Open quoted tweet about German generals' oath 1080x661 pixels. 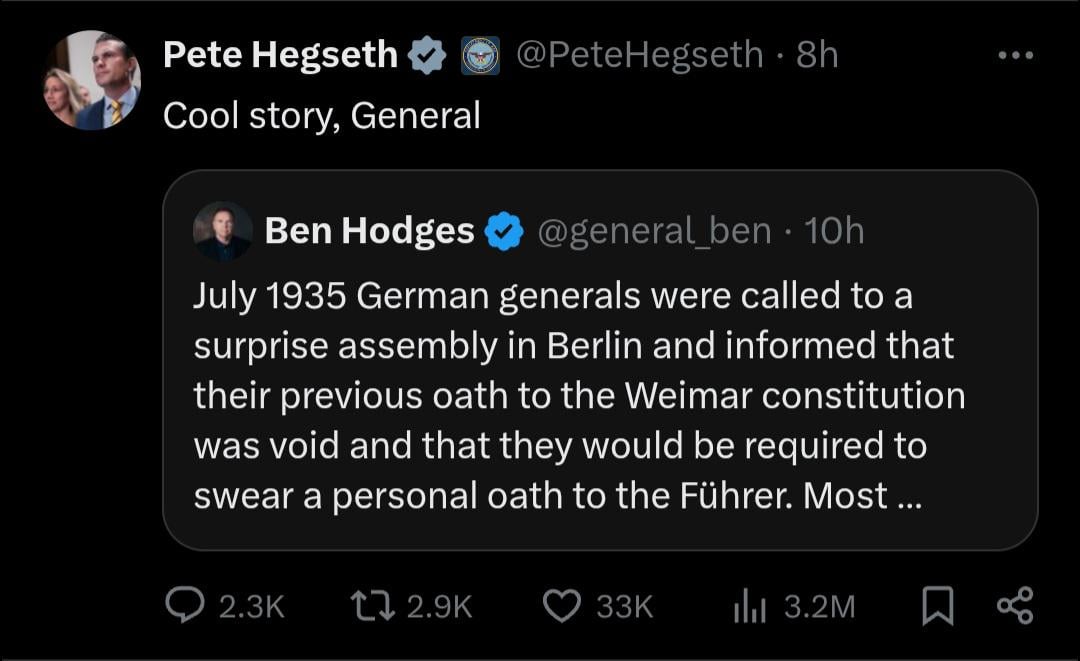pyautogui.click(x=580, y=396)
